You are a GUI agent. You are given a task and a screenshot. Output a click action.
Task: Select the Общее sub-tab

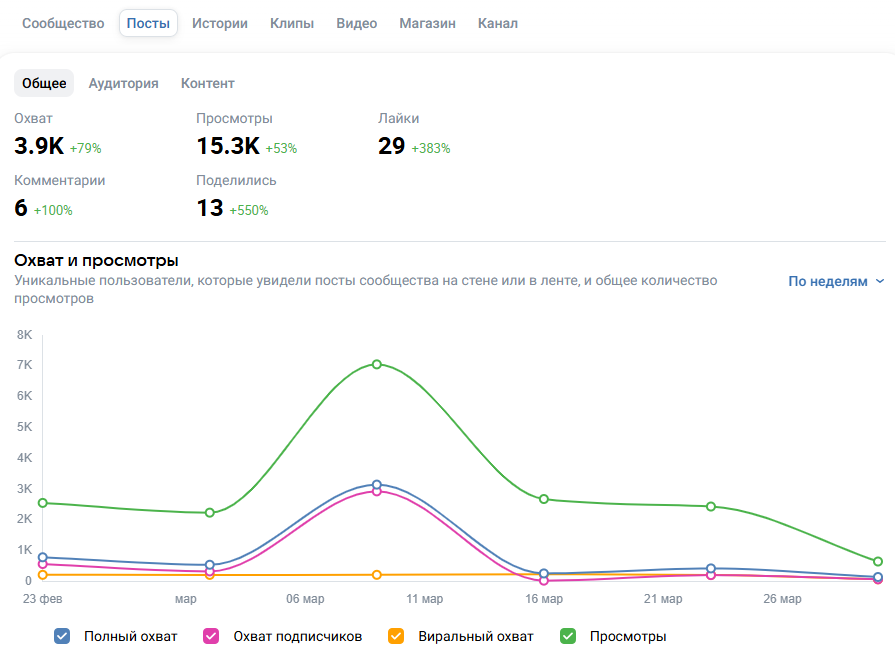coord(44,83)
